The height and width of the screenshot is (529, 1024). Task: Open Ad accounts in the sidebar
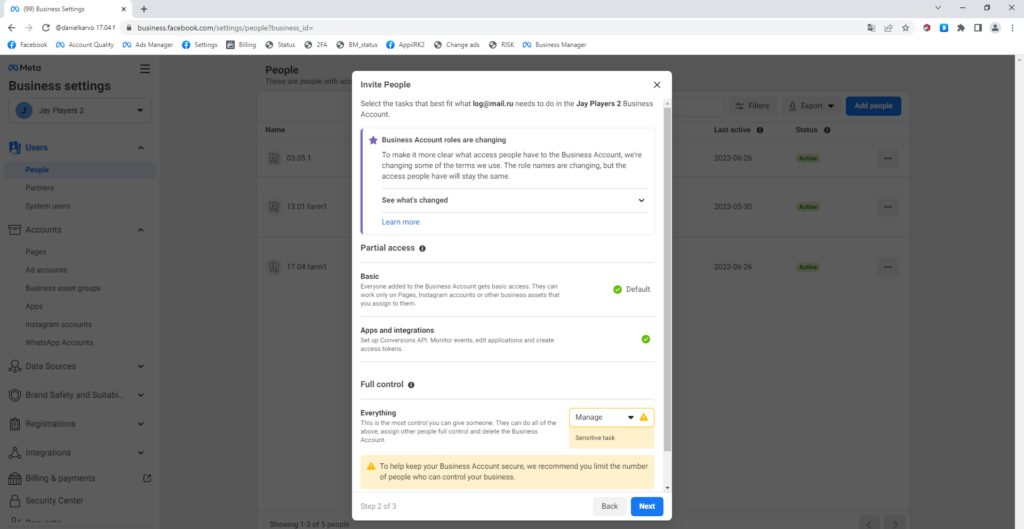[x=46, y=270]
